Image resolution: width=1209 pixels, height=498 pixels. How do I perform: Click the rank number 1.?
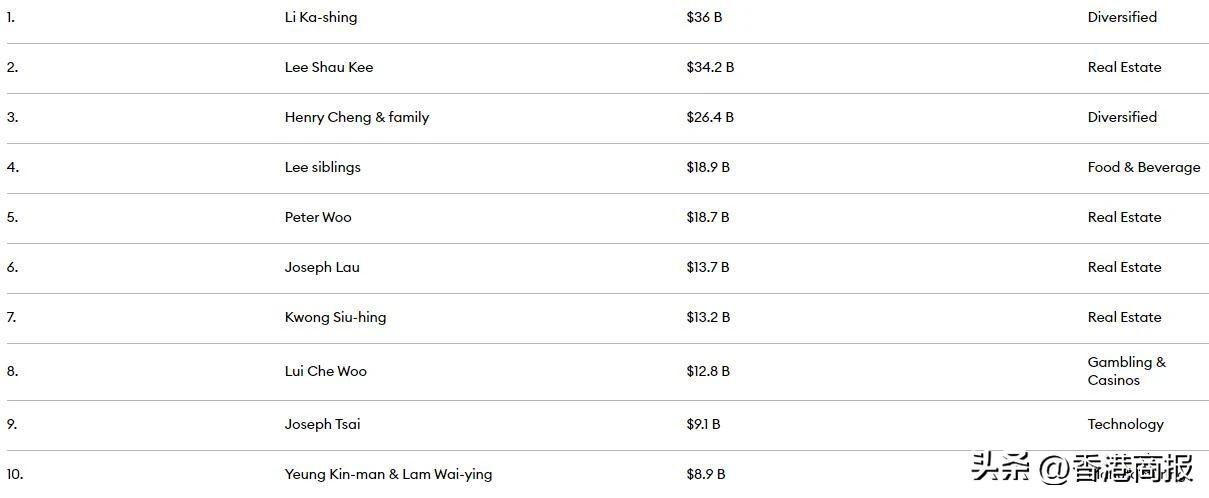(11, 17)
